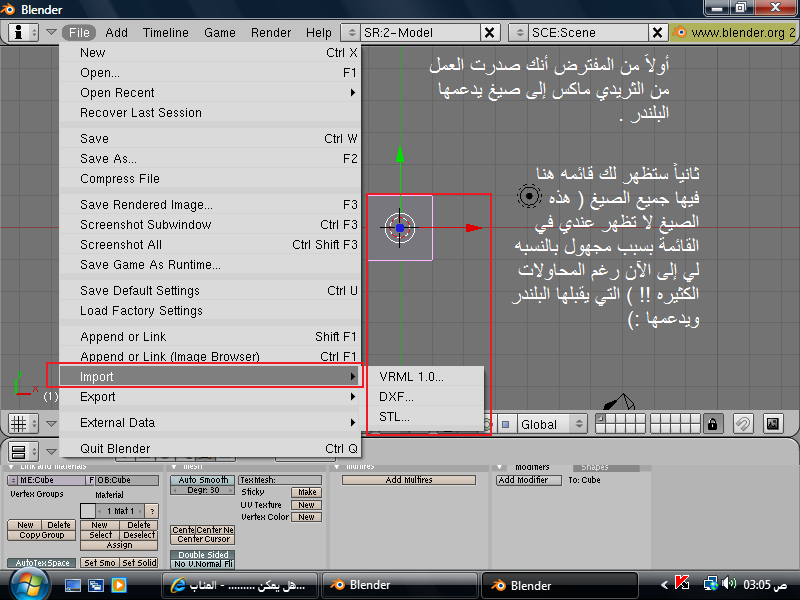Image resolution: width=800 pixels, height=600 pixels.
Task: Open the Add menu
Action: pyautogui.click(x=116, y=33)
